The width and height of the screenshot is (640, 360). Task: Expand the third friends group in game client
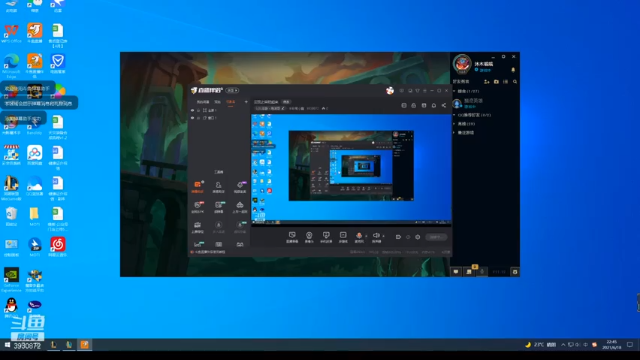pos(454,124)
